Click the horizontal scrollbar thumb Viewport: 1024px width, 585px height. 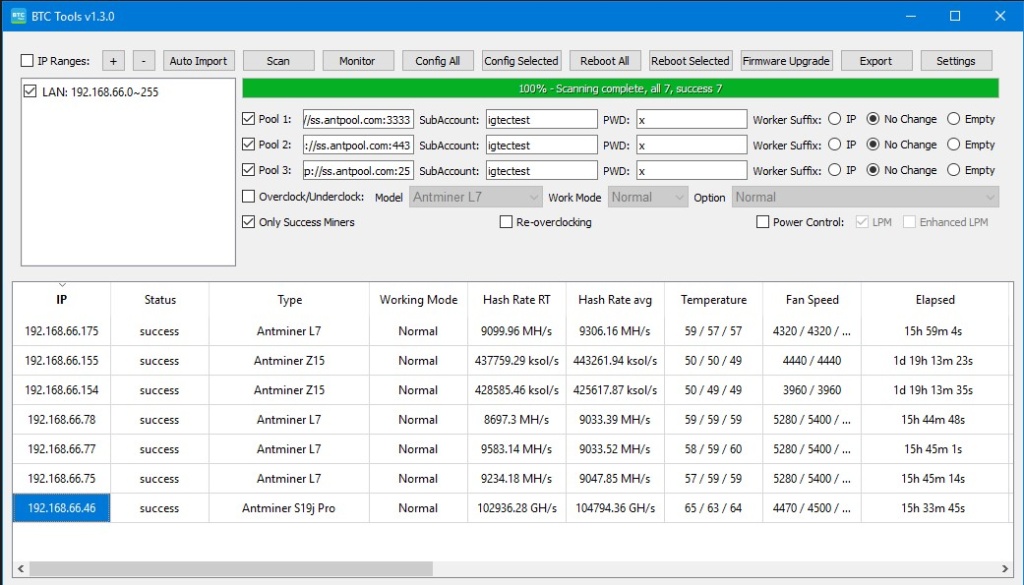pyautogui.click(x=231, y=569)
